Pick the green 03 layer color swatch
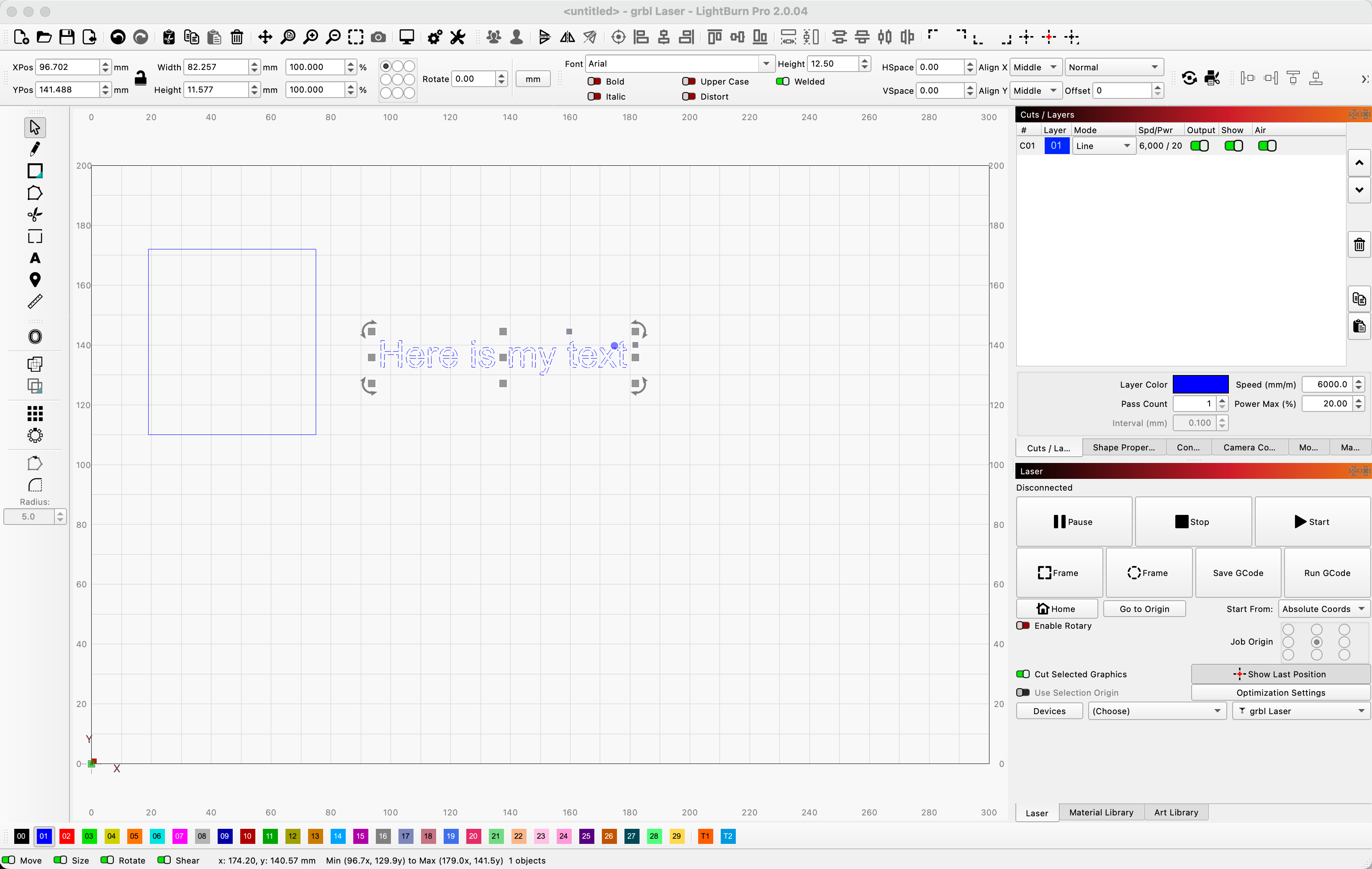This screenshot has height=869, width=1372. pos(89,836)
